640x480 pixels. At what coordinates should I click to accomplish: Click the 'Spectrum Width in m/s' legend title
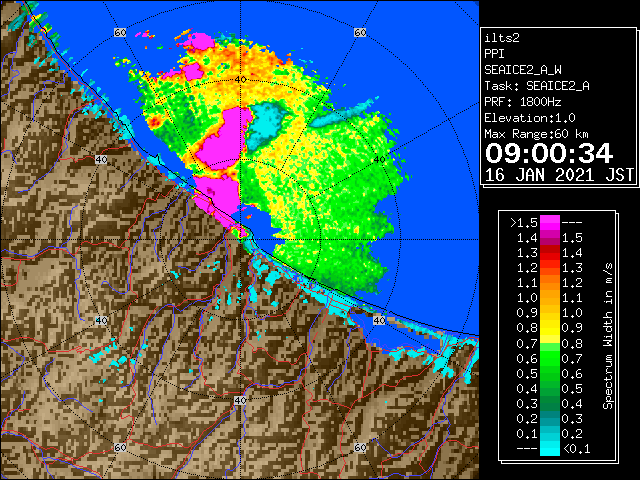click(607, 336)
